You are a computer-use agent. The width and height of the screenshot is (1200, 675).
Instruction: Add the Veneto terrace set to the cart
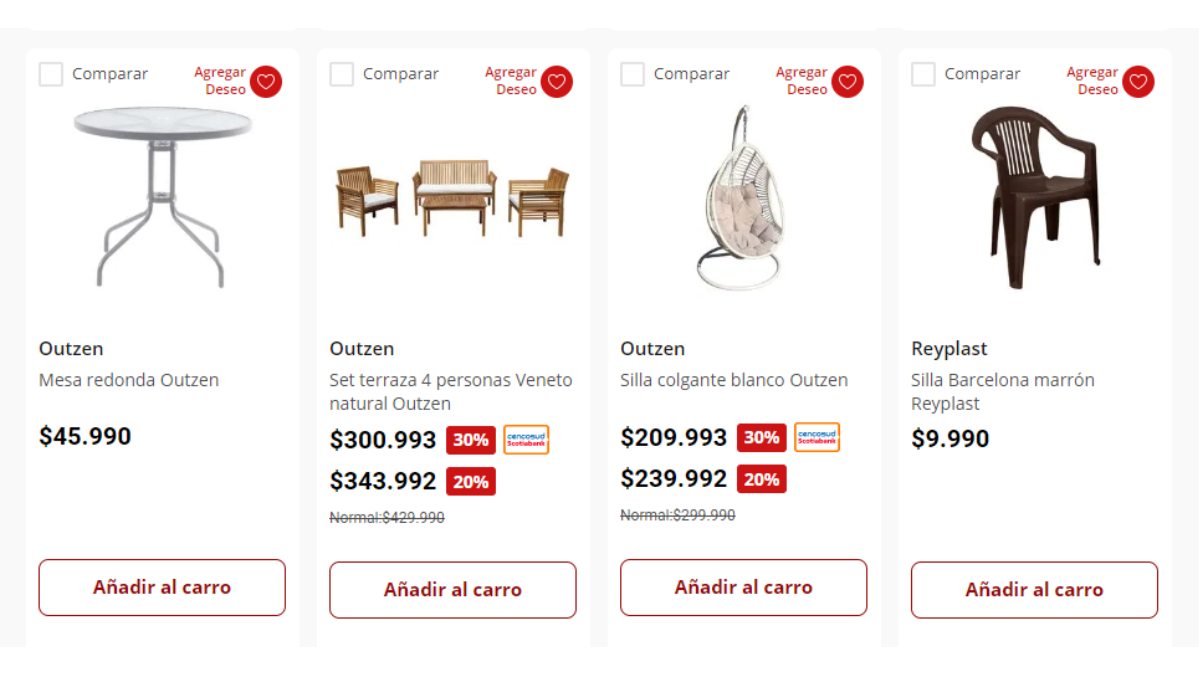[452, 589]
